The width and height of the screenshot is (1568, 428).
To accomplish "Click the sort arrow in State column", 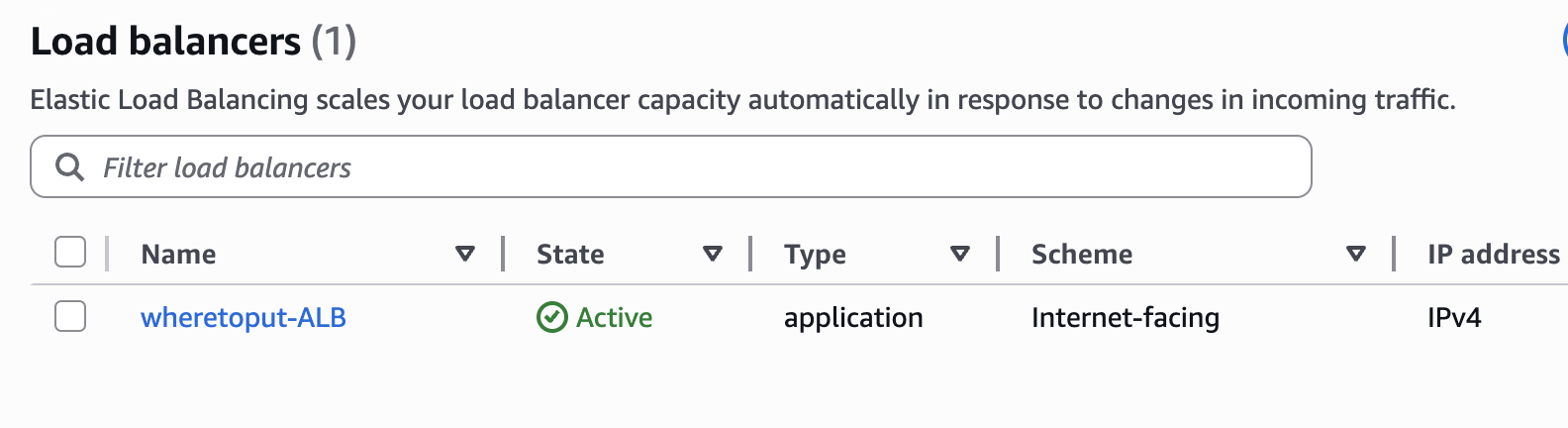I will pyautogui.click(x=712, y=255).
